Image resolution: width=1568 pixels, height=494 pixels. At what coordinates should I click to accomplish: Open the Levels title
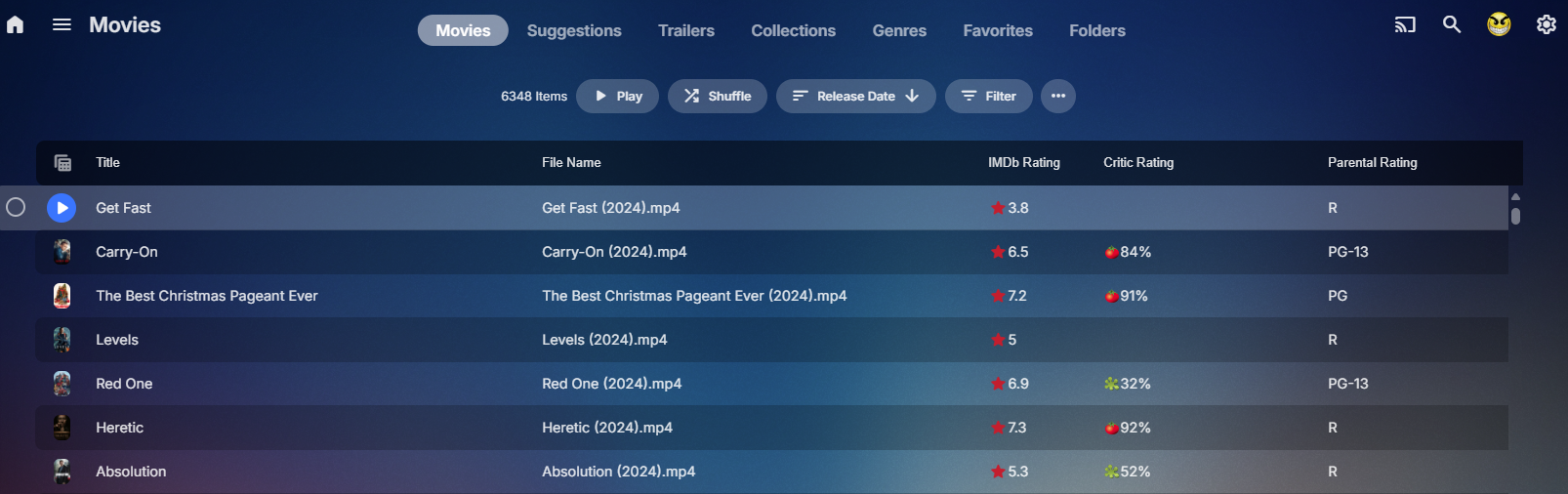117,340
